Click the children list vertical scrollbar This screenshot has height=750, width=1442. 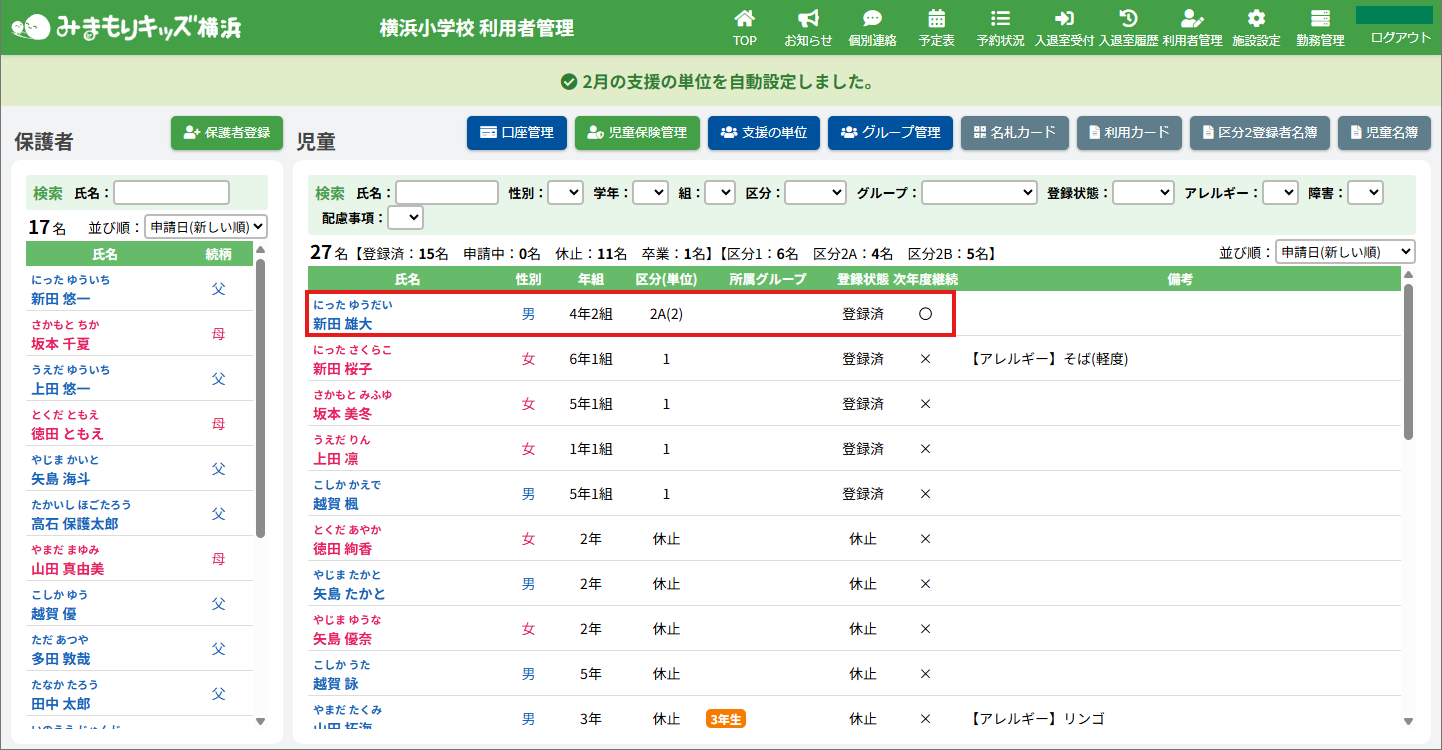point(1408,360)
